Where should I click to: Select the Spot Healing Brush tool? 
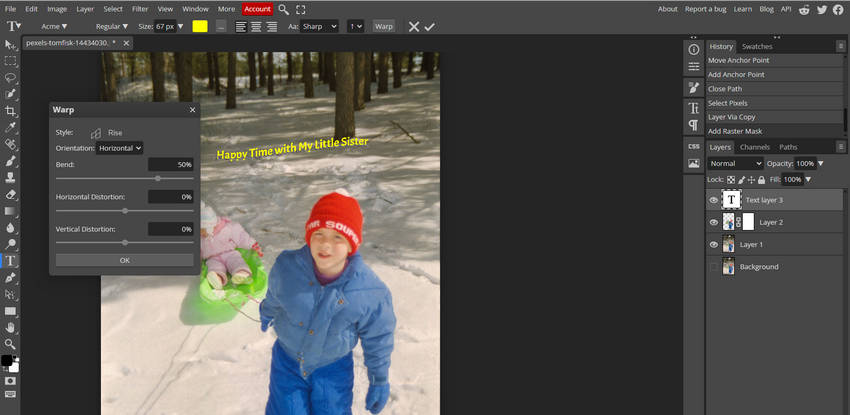(x=10, y=144)
